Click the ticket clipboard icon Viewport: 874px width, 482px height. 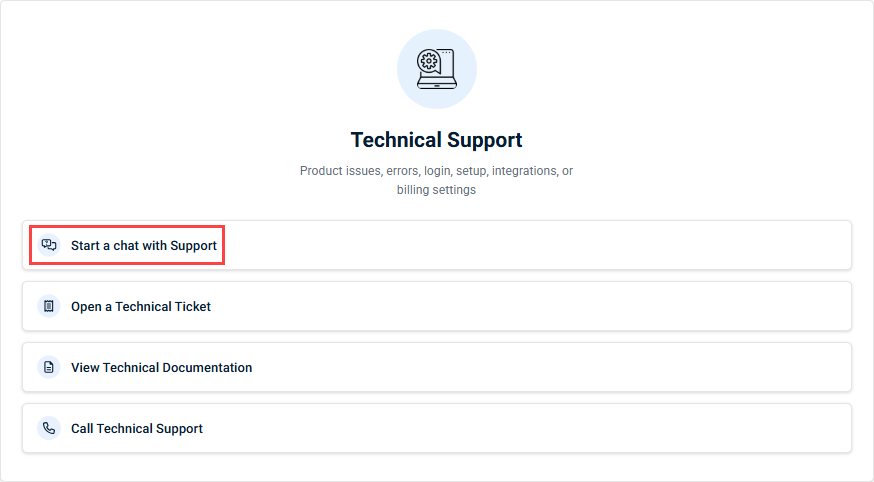pyautogui.click(x=49, y=306)
